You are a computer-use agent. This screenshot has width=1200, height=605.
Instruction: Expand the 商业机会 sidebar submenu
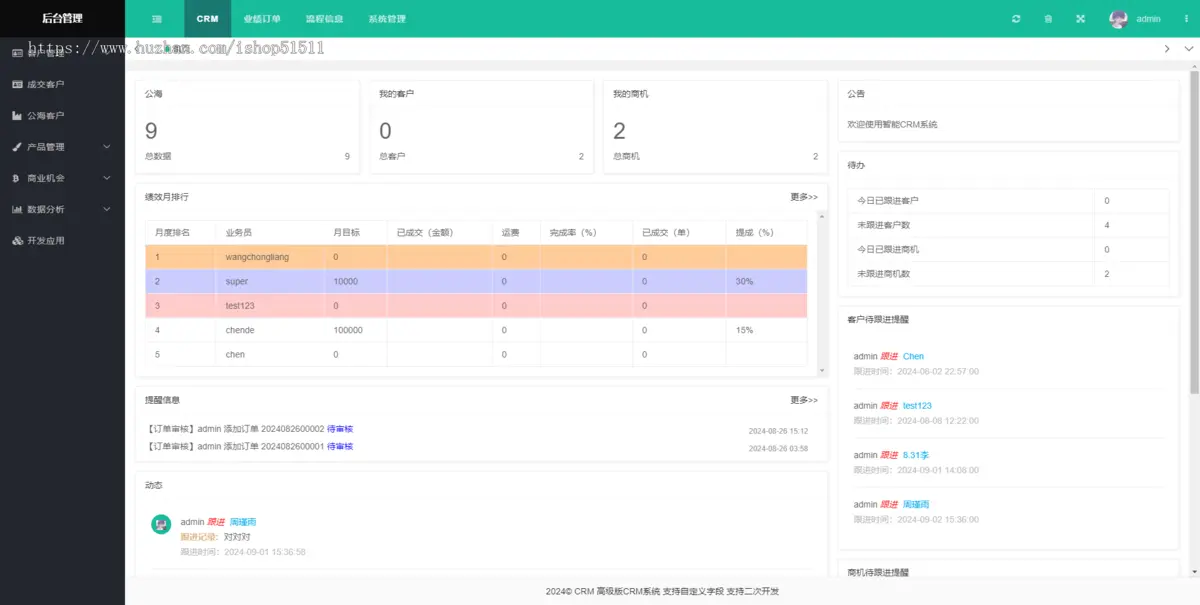62,178
